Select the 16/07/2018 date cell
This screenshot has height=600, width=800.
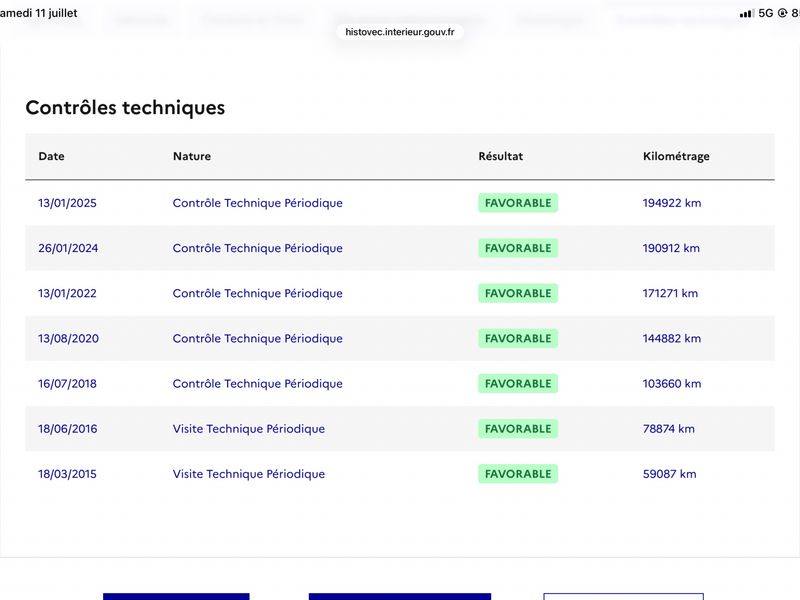tap(67, 384)
